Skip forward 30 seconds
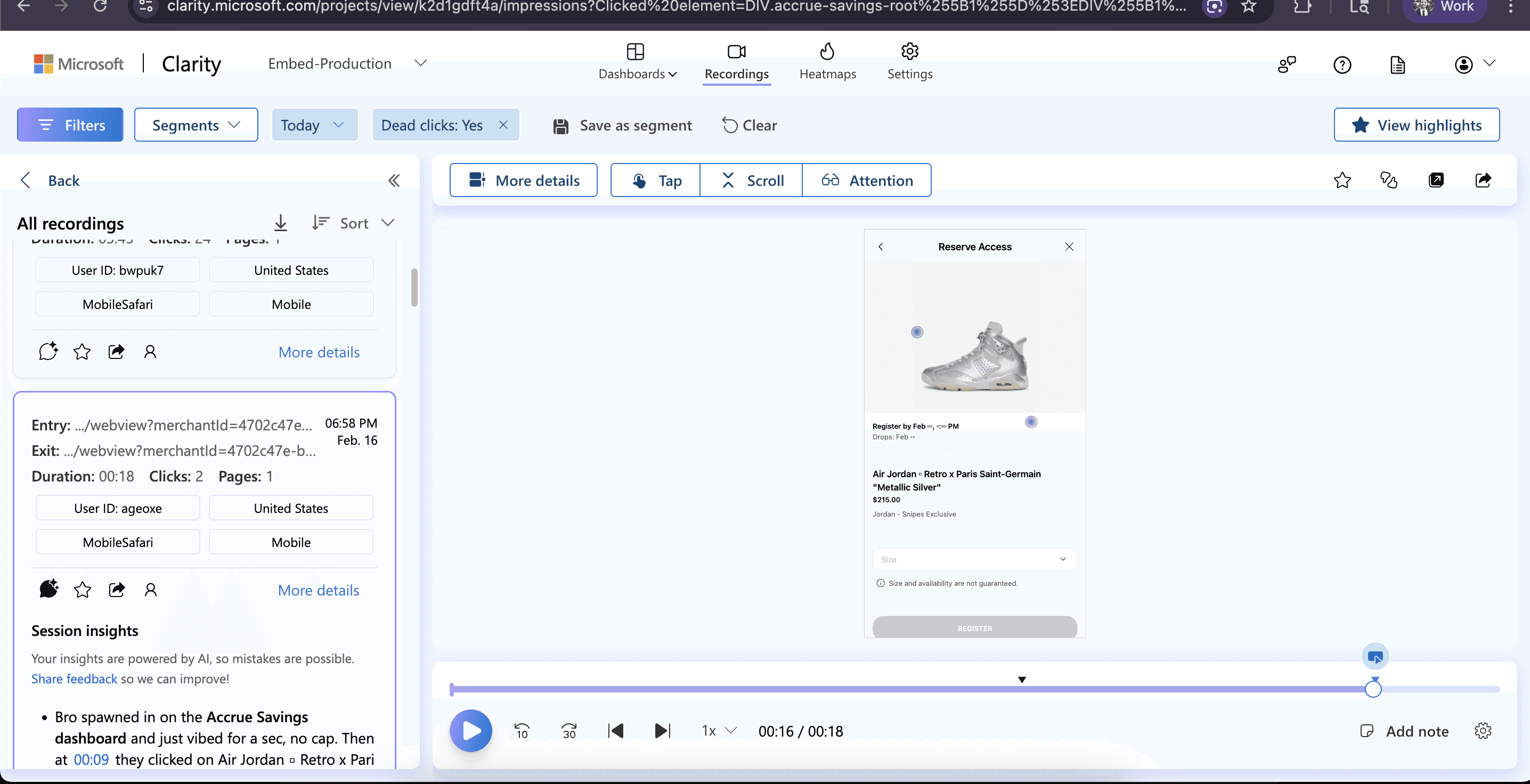 (568, 731)
